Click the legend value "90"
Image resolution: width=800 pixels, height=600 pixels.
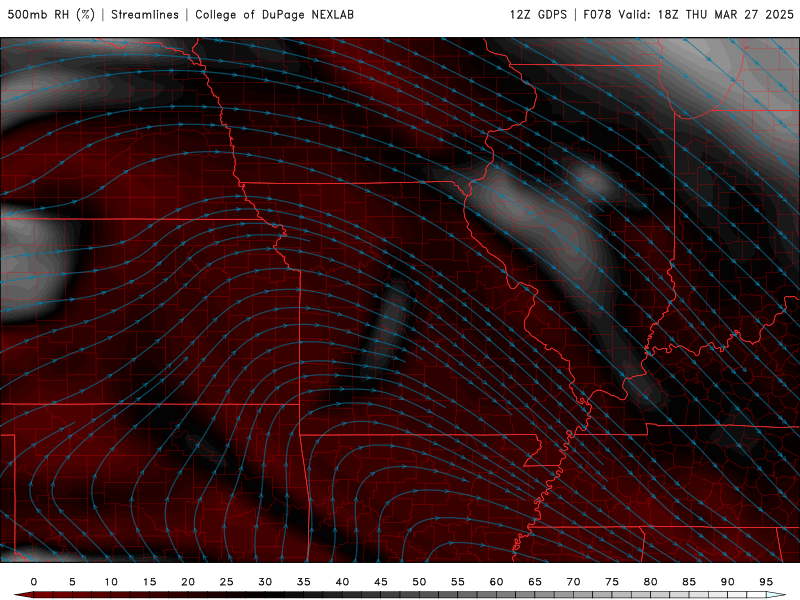(727, 582)
